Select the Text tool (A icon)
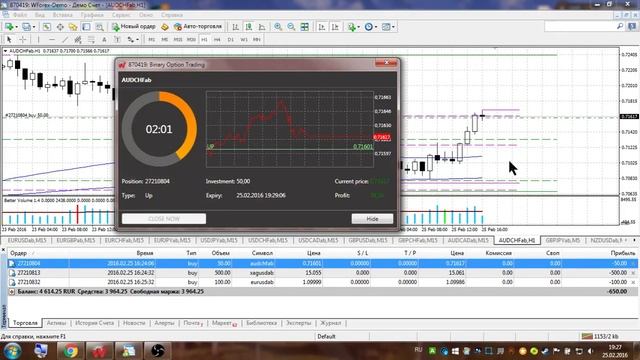Image resolution: width=640 pixels, height=360 pixels. [x=104, y=40]
